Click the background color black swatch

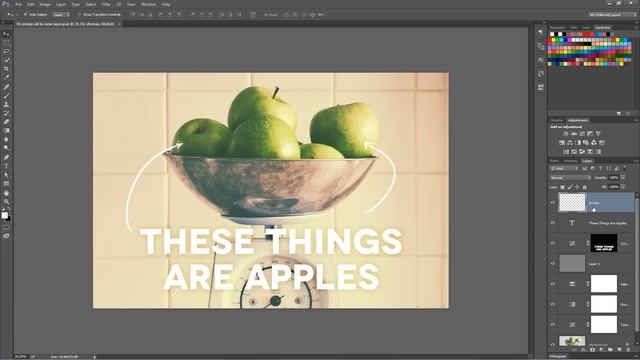(9, 219)
